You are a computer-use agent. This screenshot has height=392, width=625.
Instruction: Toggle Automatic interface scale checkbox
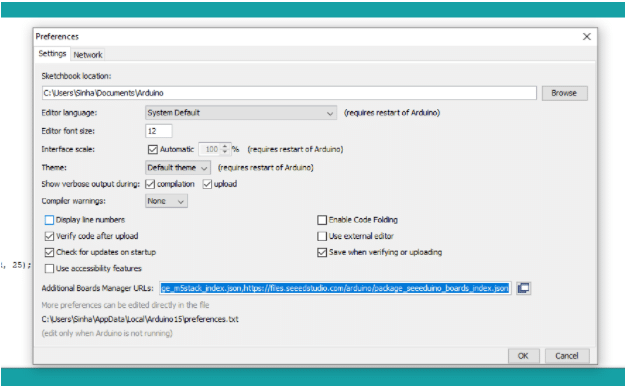click(x=153, y=150)
